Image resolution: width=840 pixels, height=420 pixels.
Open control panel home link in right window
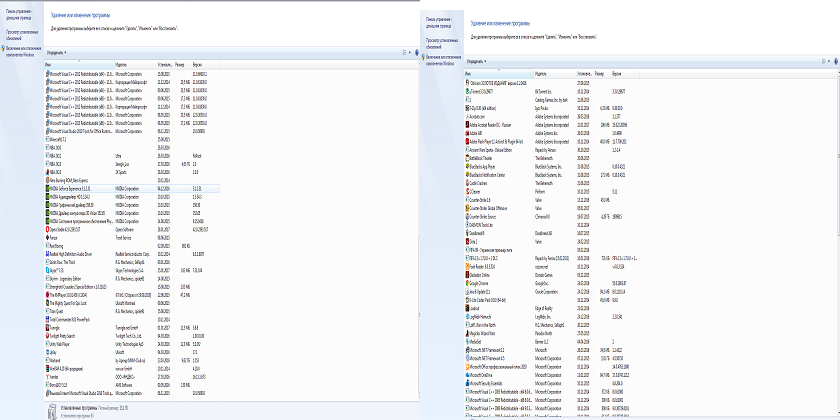coord(439,22)
